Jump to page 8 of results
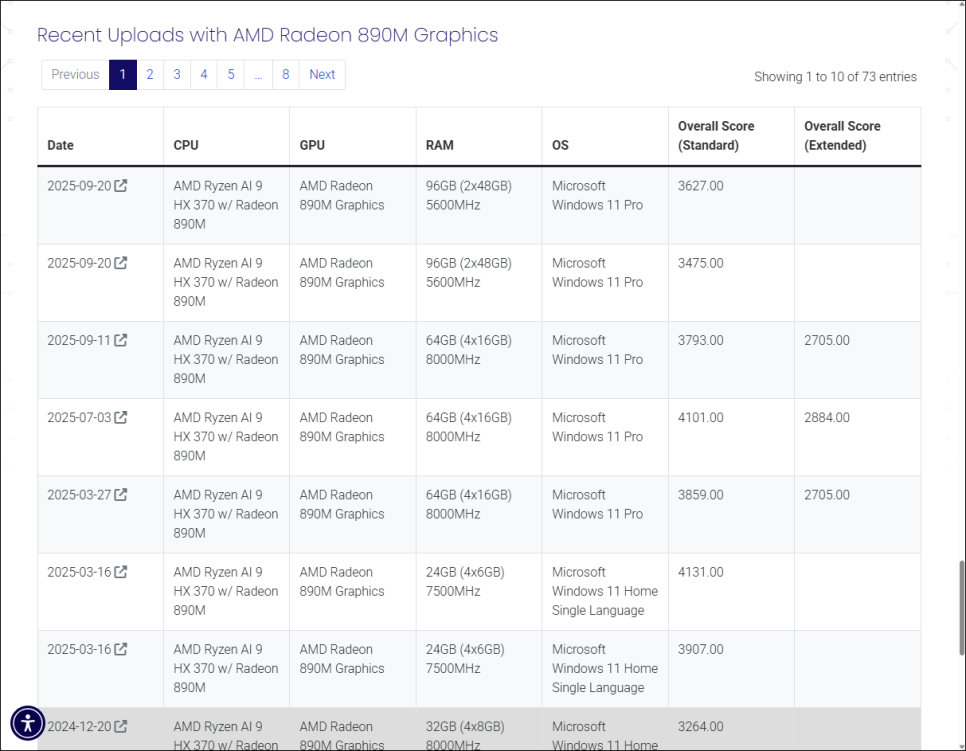The width and height of the screenshot is (966, 751). point(286,75)
